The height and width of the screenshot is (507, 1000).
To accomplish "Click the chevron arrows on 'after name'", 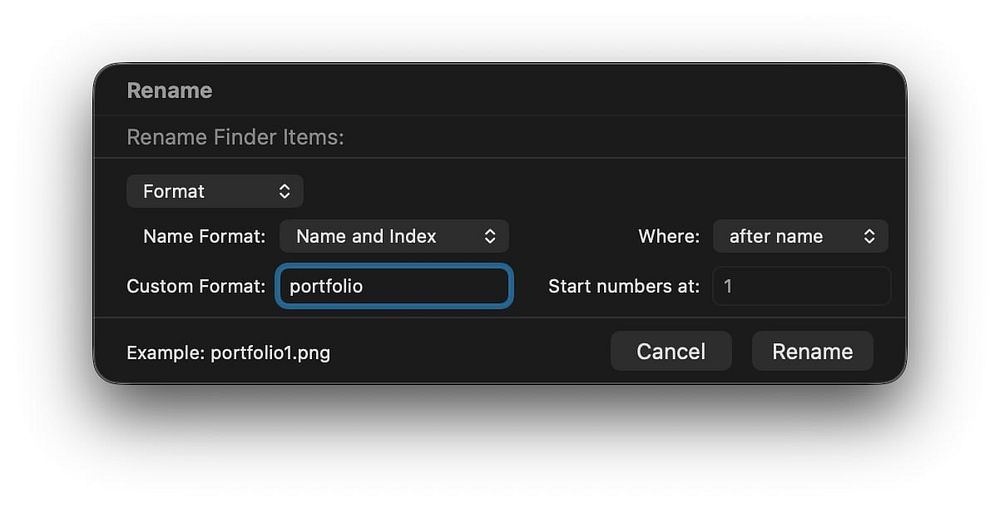I will point(869,236).
